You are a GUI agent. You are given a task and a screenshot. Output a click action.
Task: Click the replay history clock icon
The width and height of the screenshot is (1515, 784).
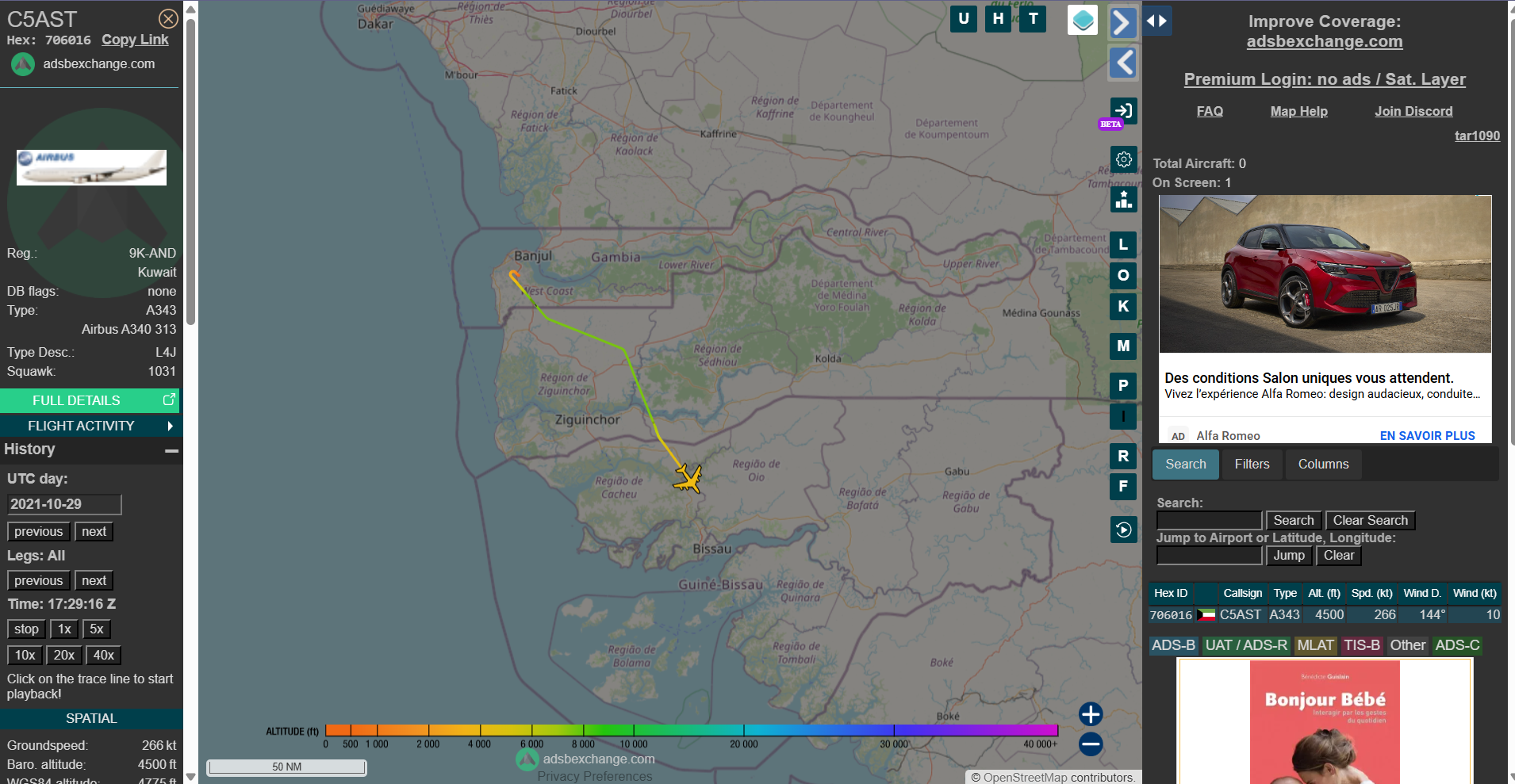[x=1123, y=530]
